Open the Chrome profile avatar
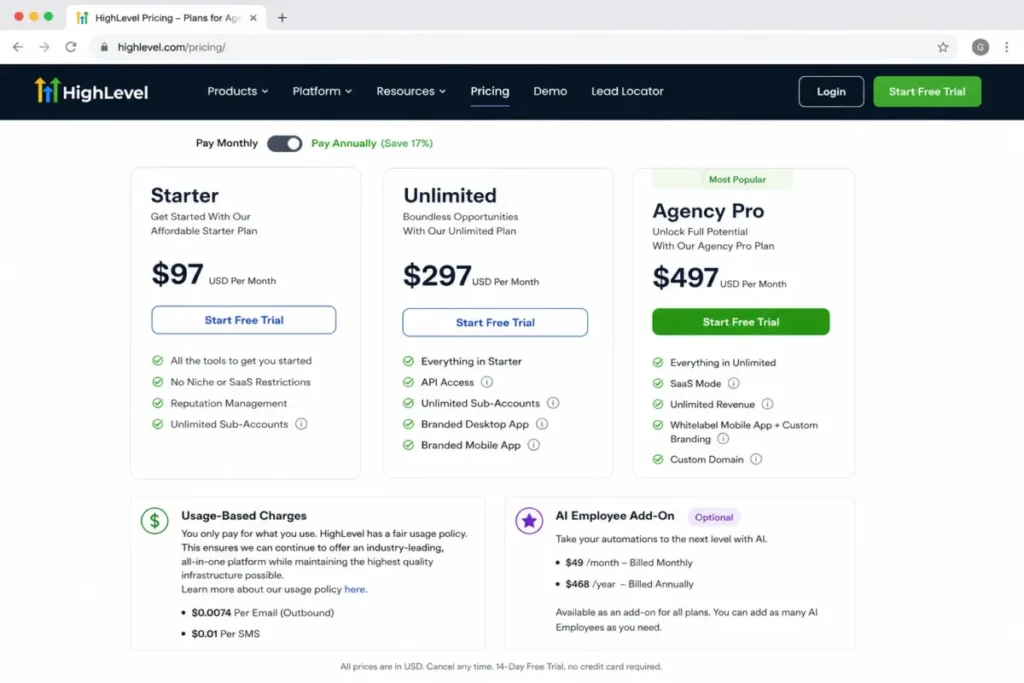1024x683 pixels. click(980, 47)
